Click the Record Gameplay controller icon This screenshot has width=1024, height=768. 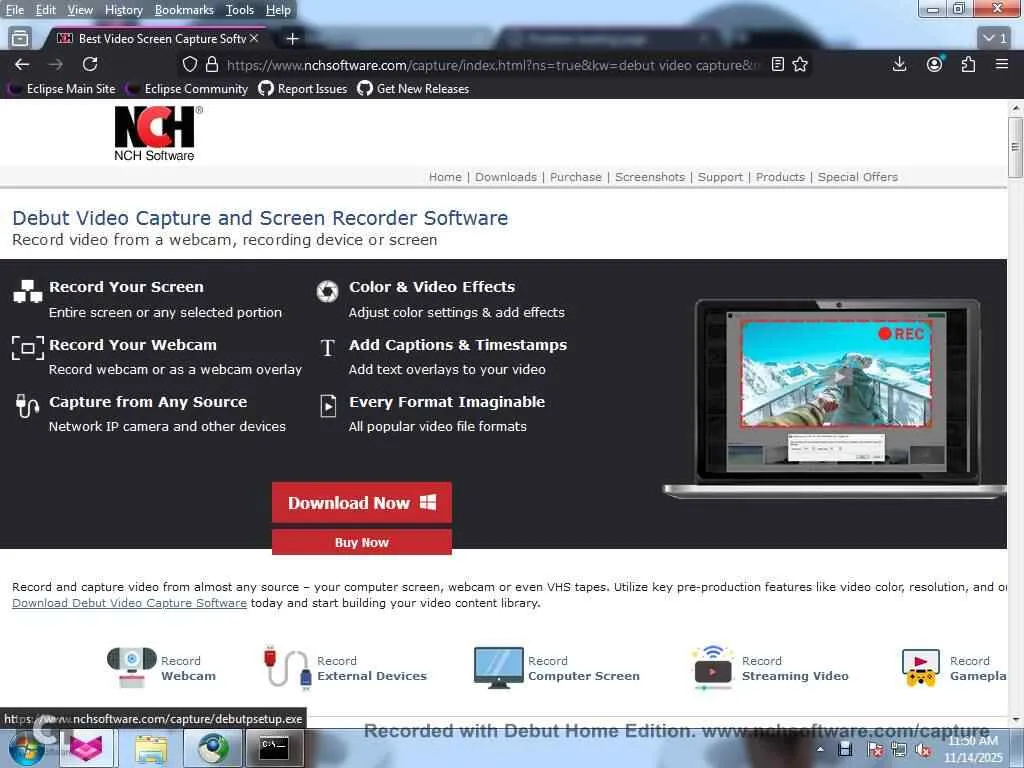coord(920,667)
